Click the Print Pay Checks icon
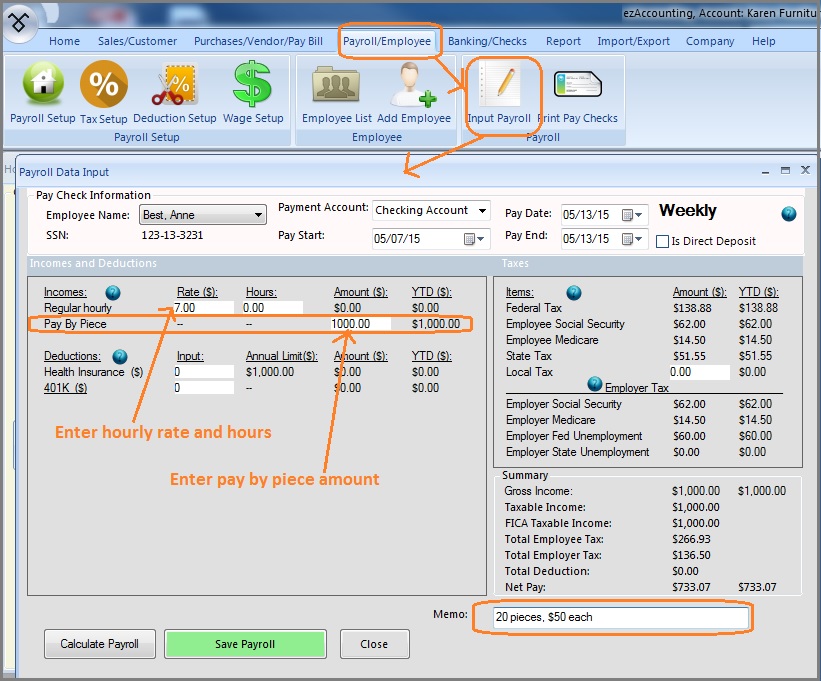 click(x=577, y=84)
